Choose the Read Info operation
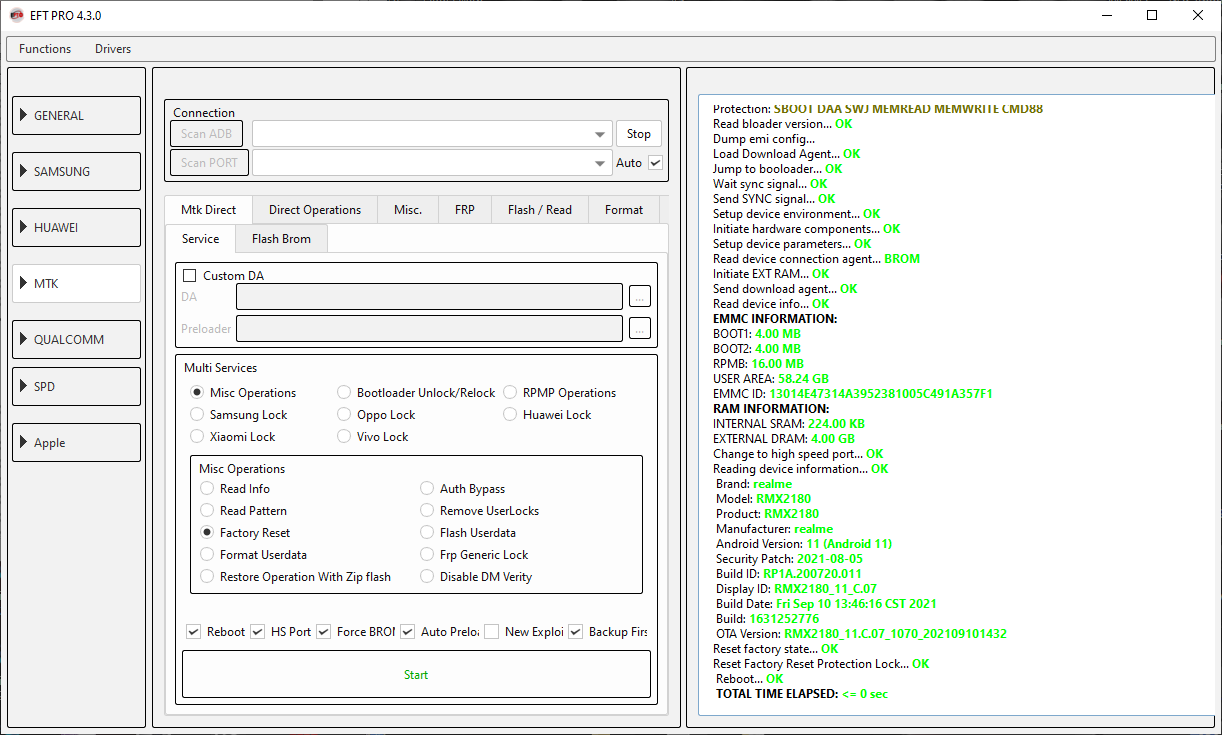 (x=207, y=489)
